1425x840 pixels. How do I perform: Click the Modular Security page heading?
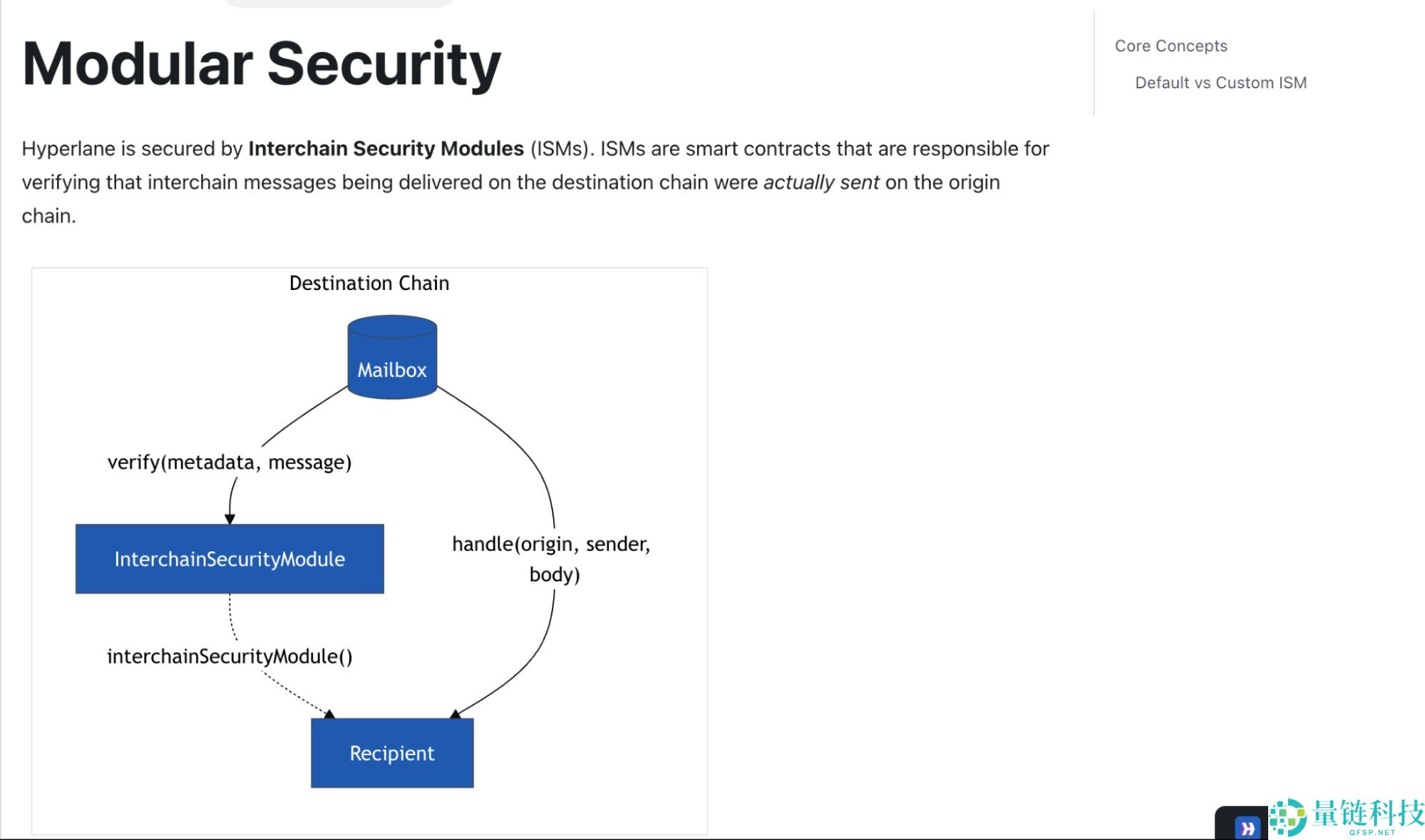coord(262,64)
